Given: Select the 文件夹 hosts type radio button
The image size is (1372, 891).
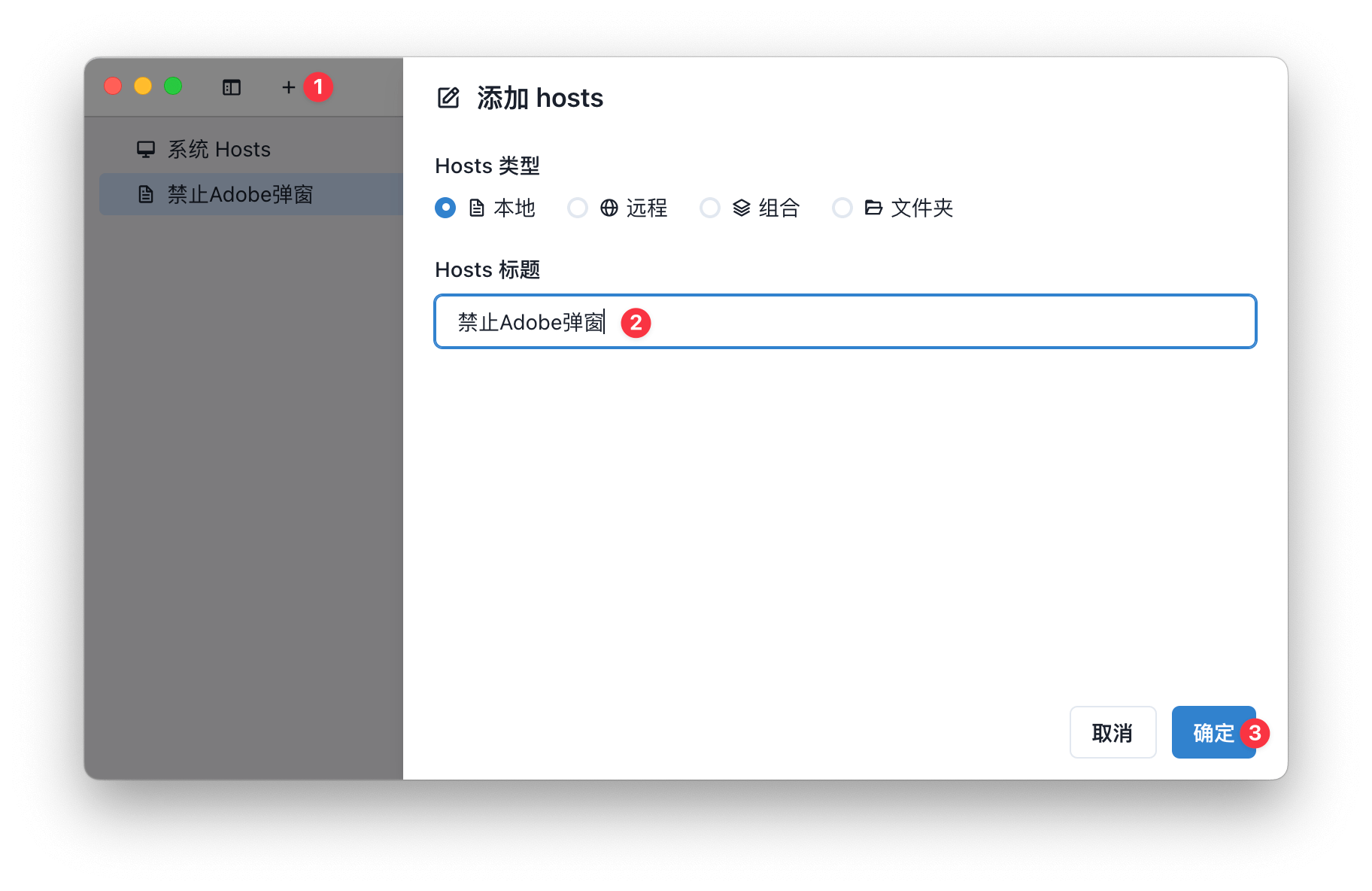Looking at the screenshot, I should point(842,208).
